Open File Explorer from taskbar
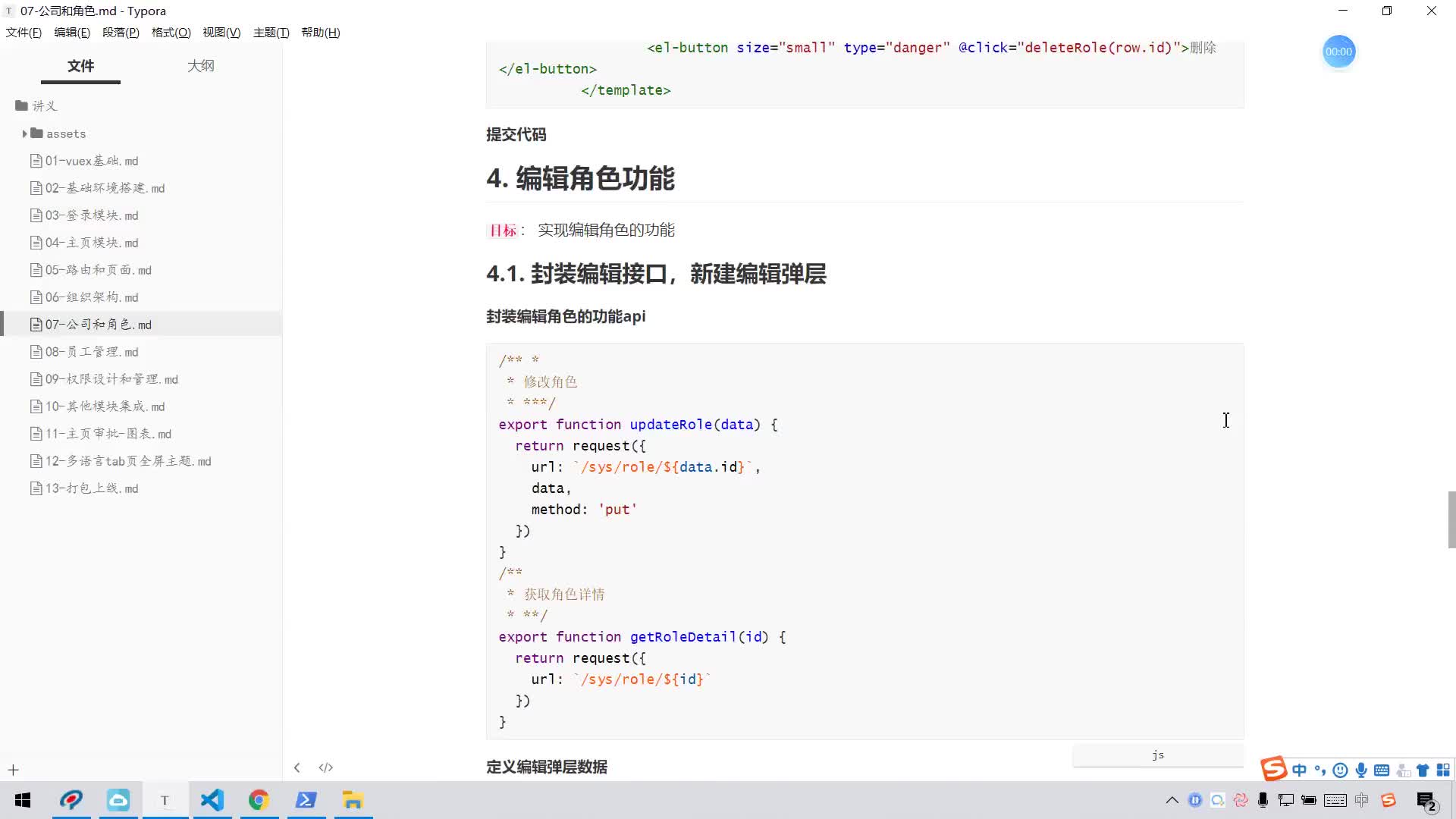 coord(353,800)
